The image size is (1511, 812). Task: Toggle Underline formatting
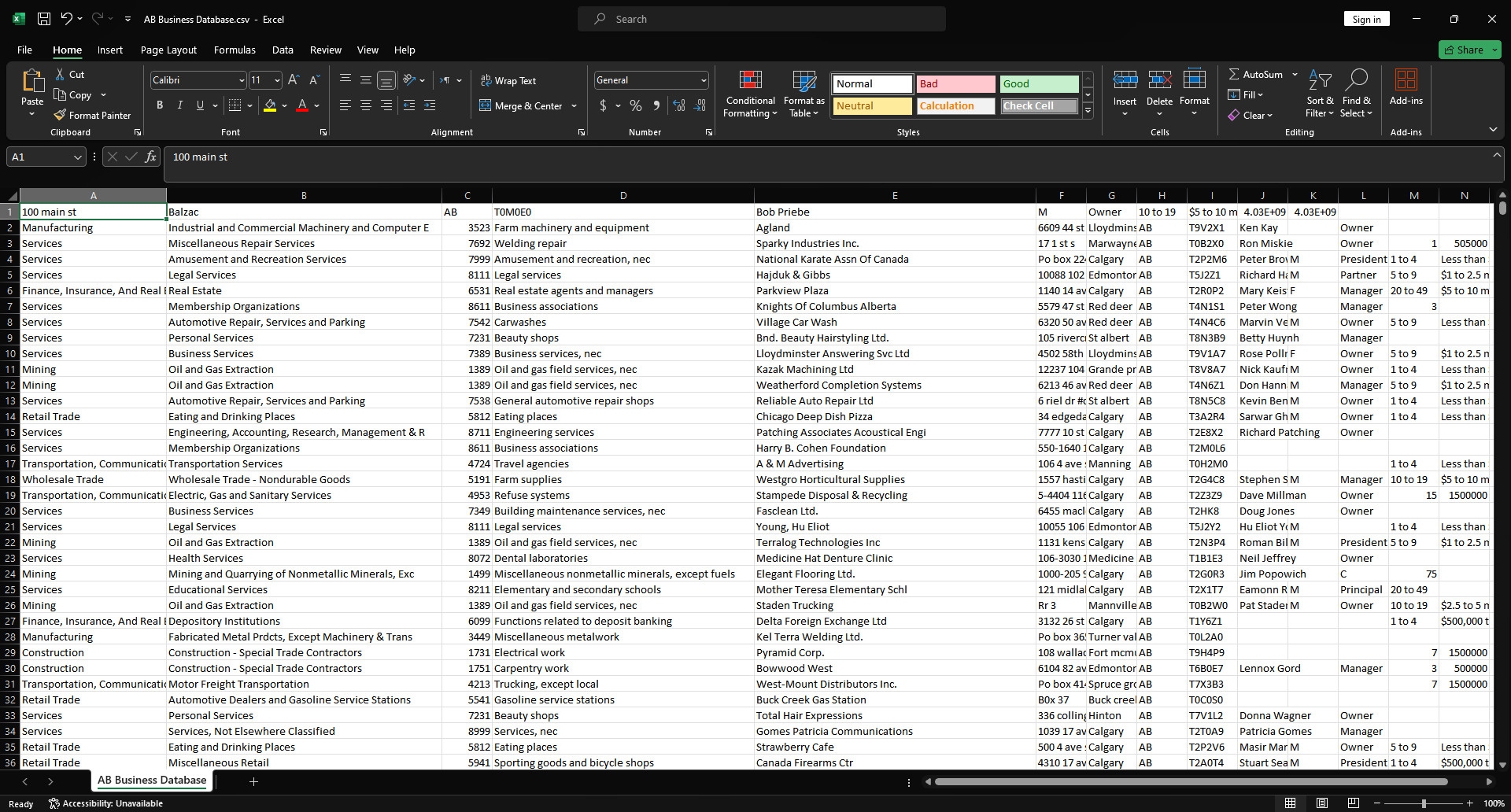click(x=200, y=105)
